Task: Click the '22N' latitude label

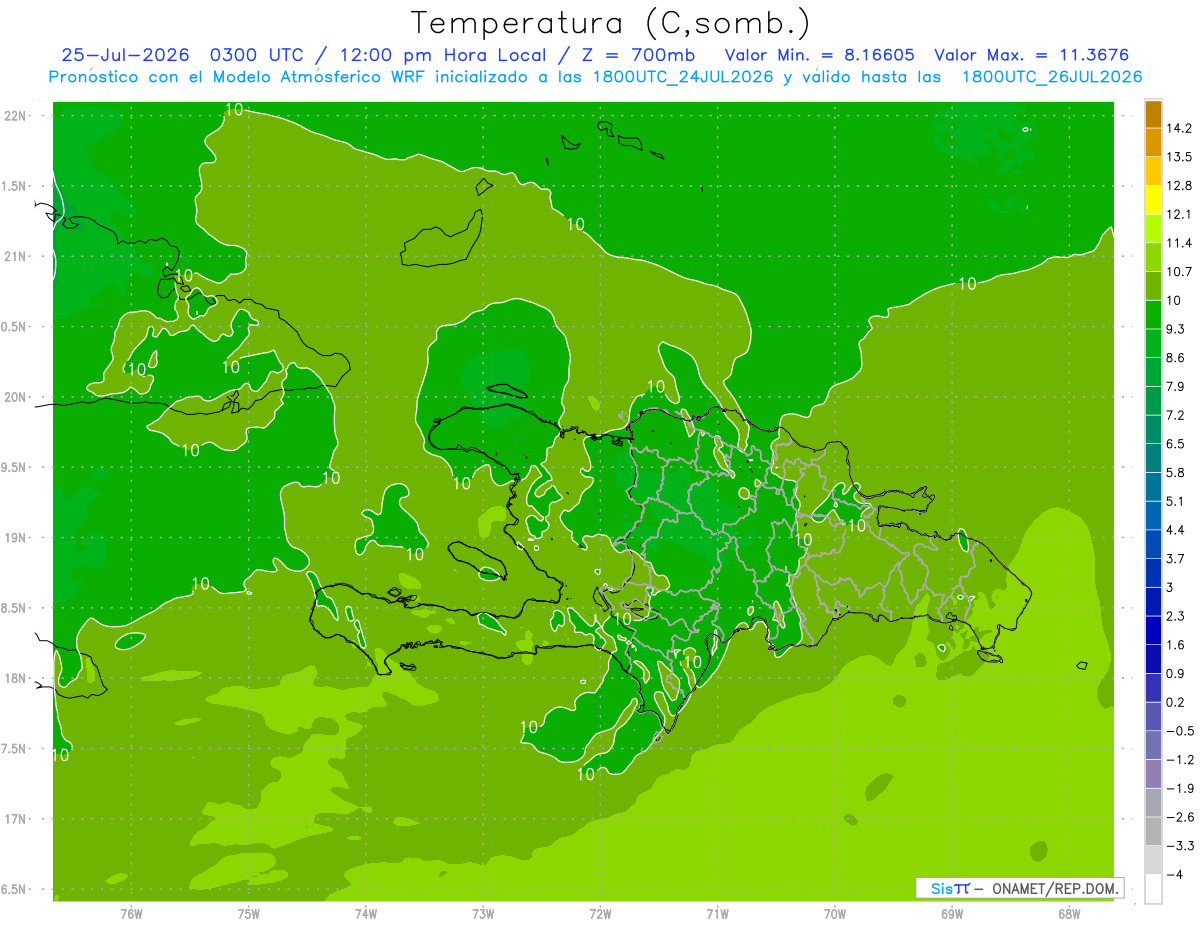Action: pos(15,116)
